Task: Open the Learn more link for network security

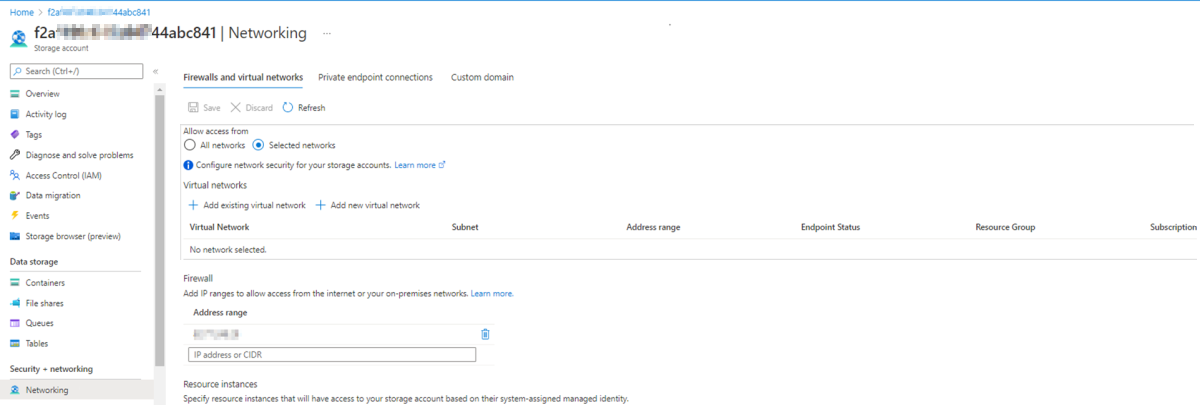Action: (419, 165)
